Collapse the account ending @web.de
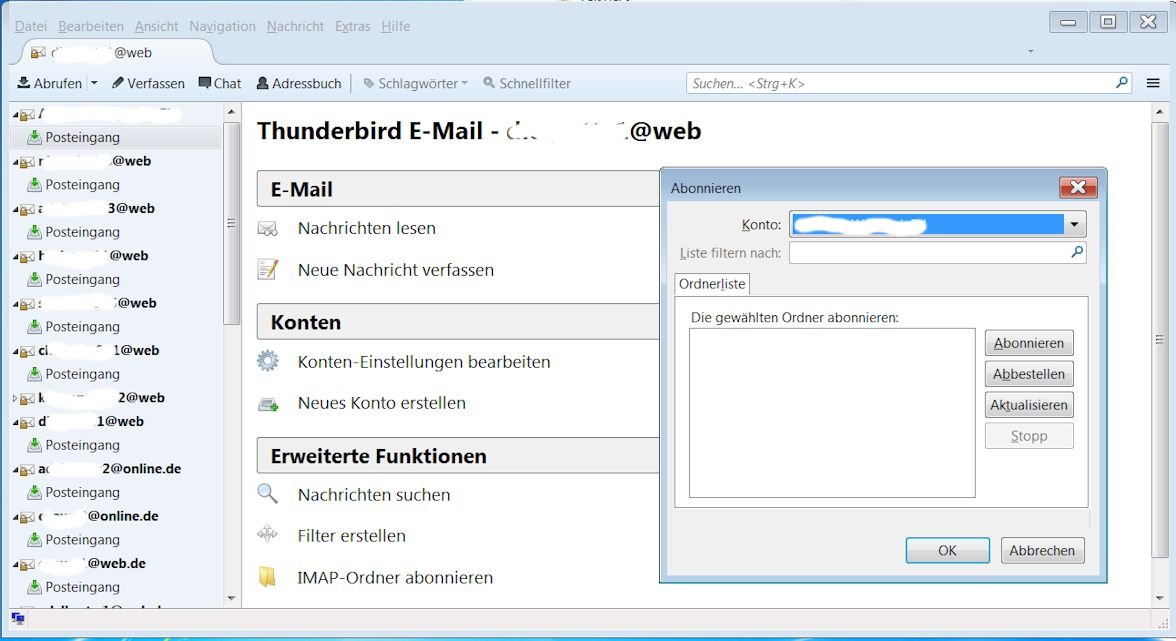The width and height of the screenshot is (1176, 641). (16, 564)
